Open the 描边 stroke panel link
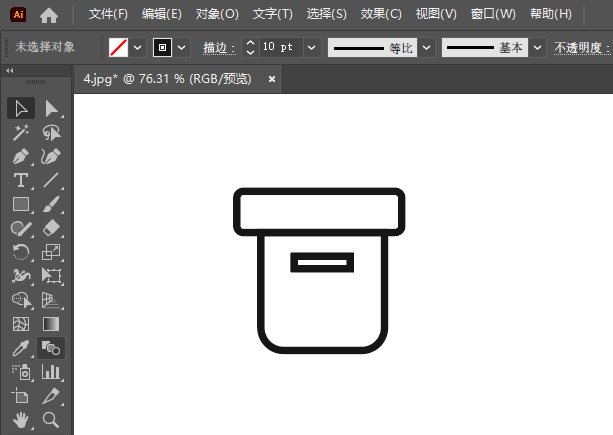 click(x=219, y=48)
